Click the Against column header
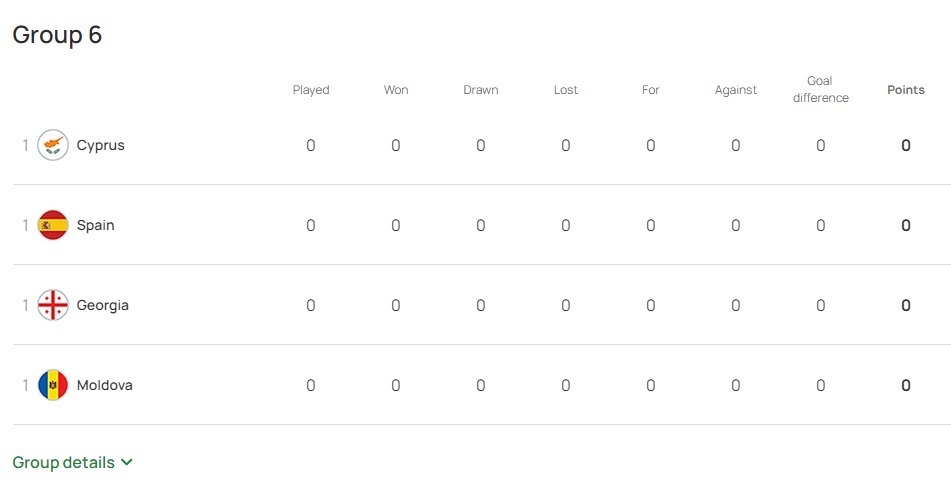951x490 pixels. 736,90
